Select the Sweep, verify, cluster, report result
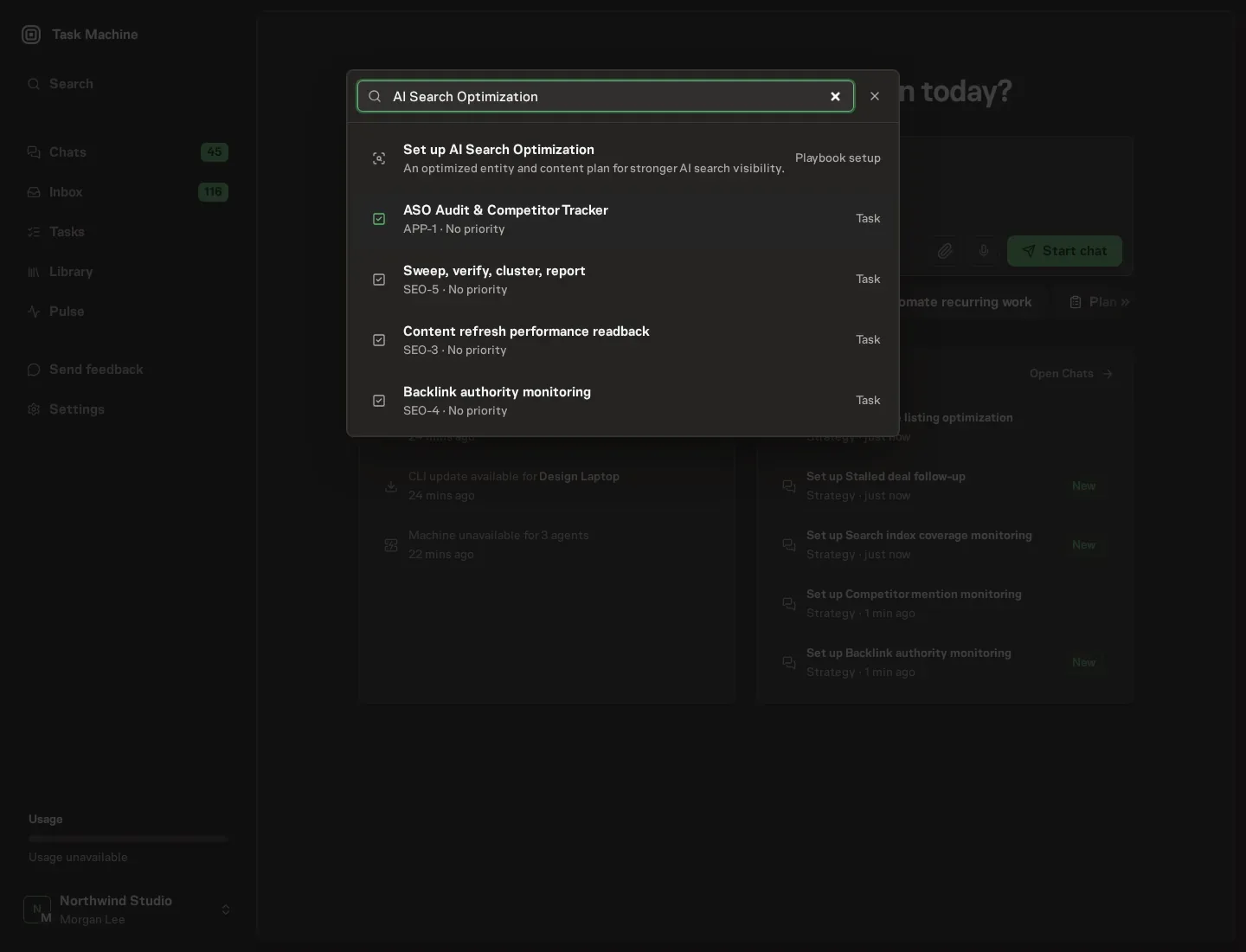The image size is (1246, 952). (x=623, y=280)
